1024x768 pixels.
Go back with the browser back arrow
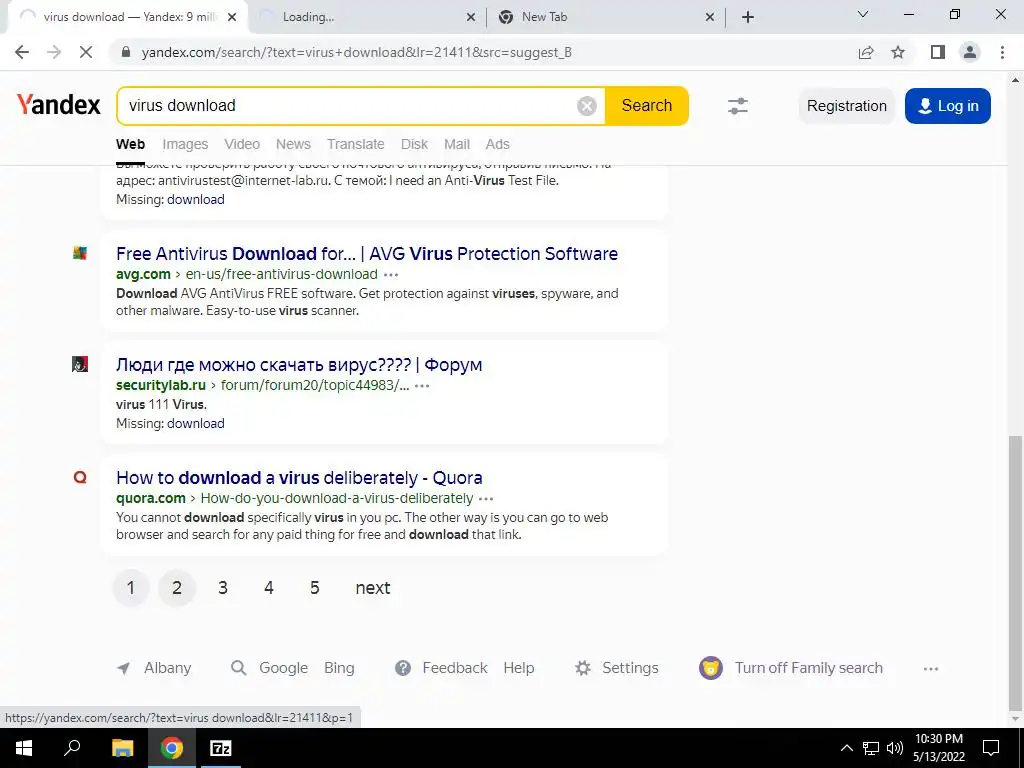[x=22, y=52]
